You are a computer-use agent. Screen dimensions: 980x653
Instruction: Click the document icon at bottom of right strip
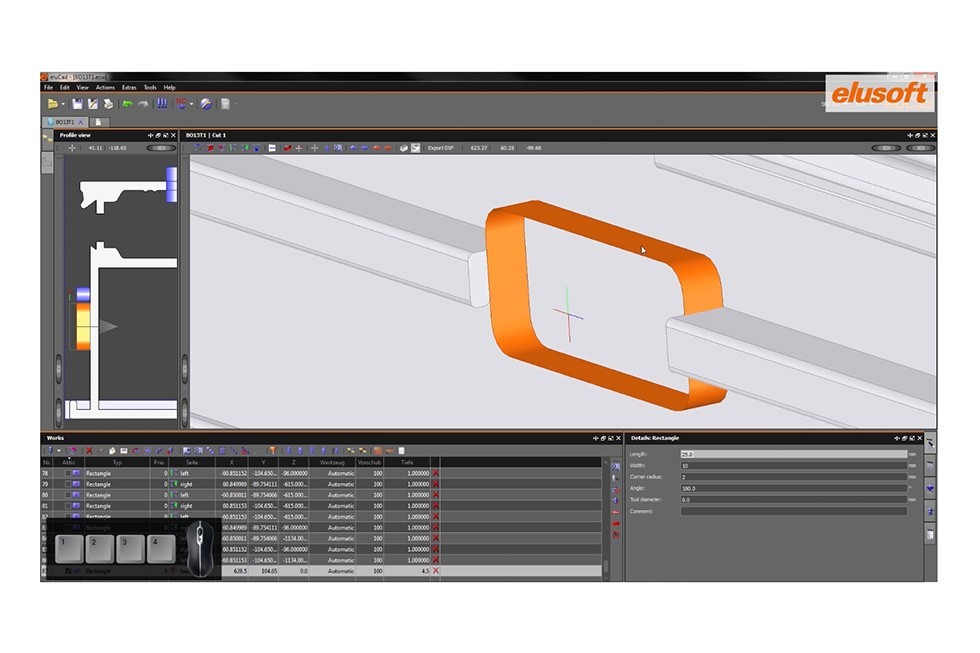click(x=931, y=535)
